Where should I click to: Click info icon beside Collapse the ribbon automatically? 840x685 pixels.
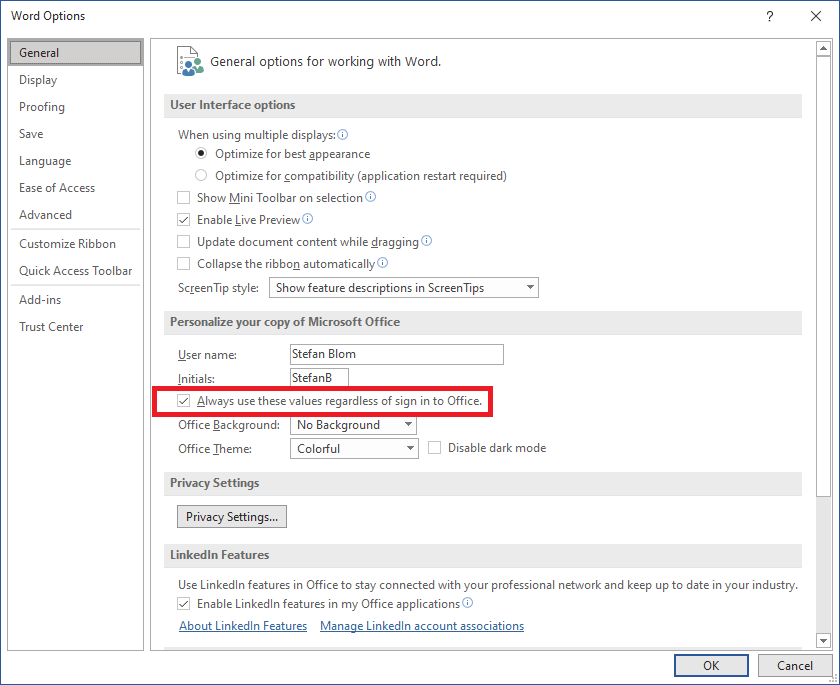[x=382, y=263]
